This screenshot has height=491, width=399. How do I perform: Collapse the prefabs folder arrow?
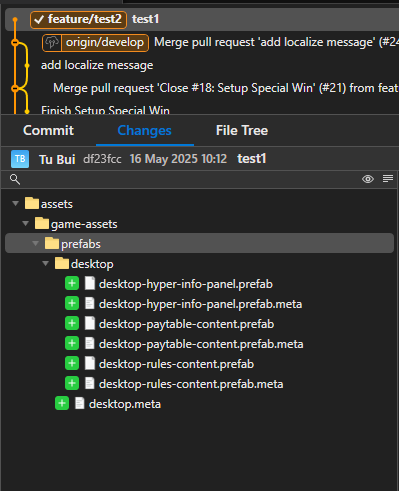35,243
